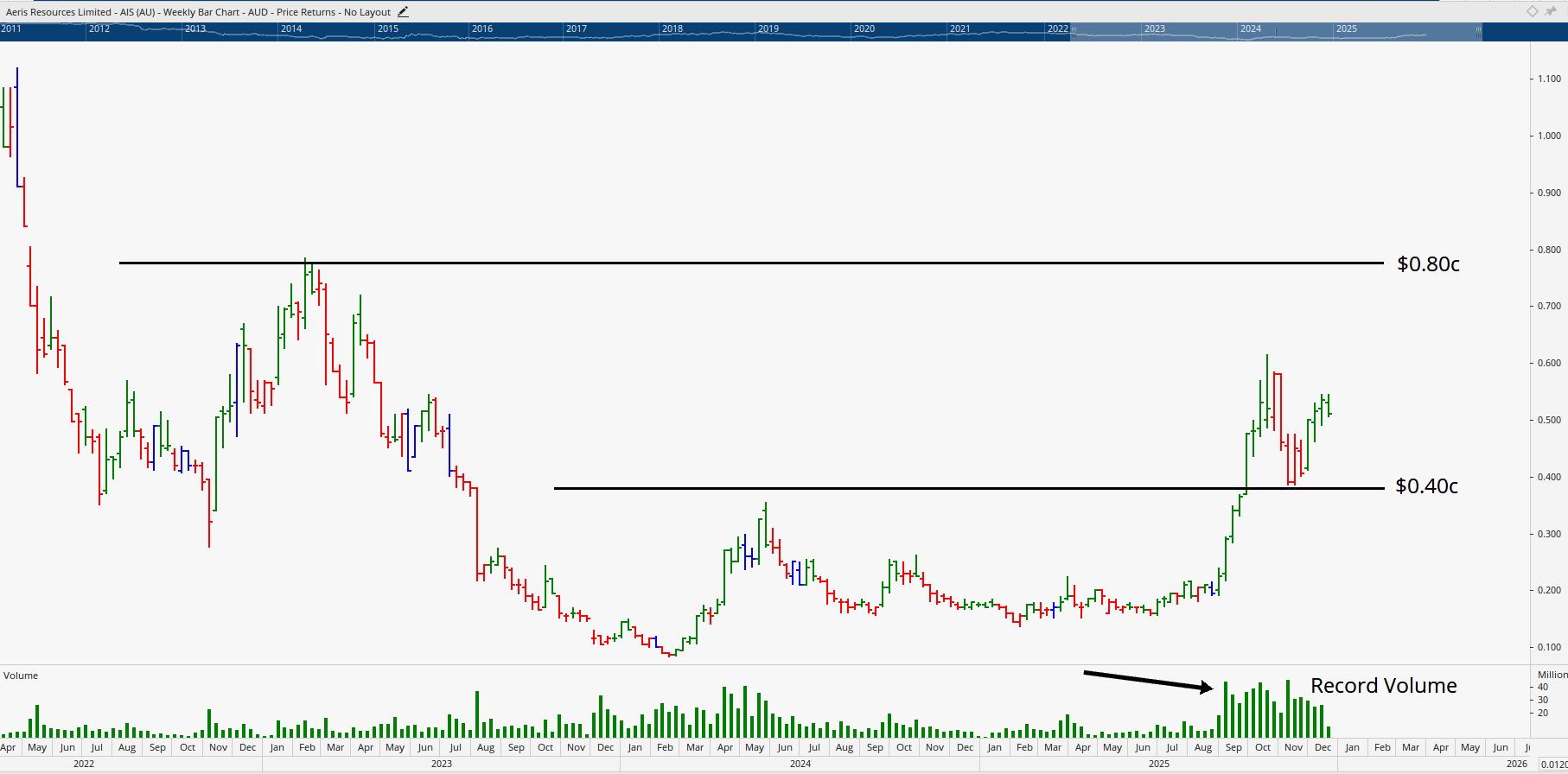Click the highlighted 2023–2025 window in the navigator strip
Viewport: 1568px width, 774px height.
1276,32
